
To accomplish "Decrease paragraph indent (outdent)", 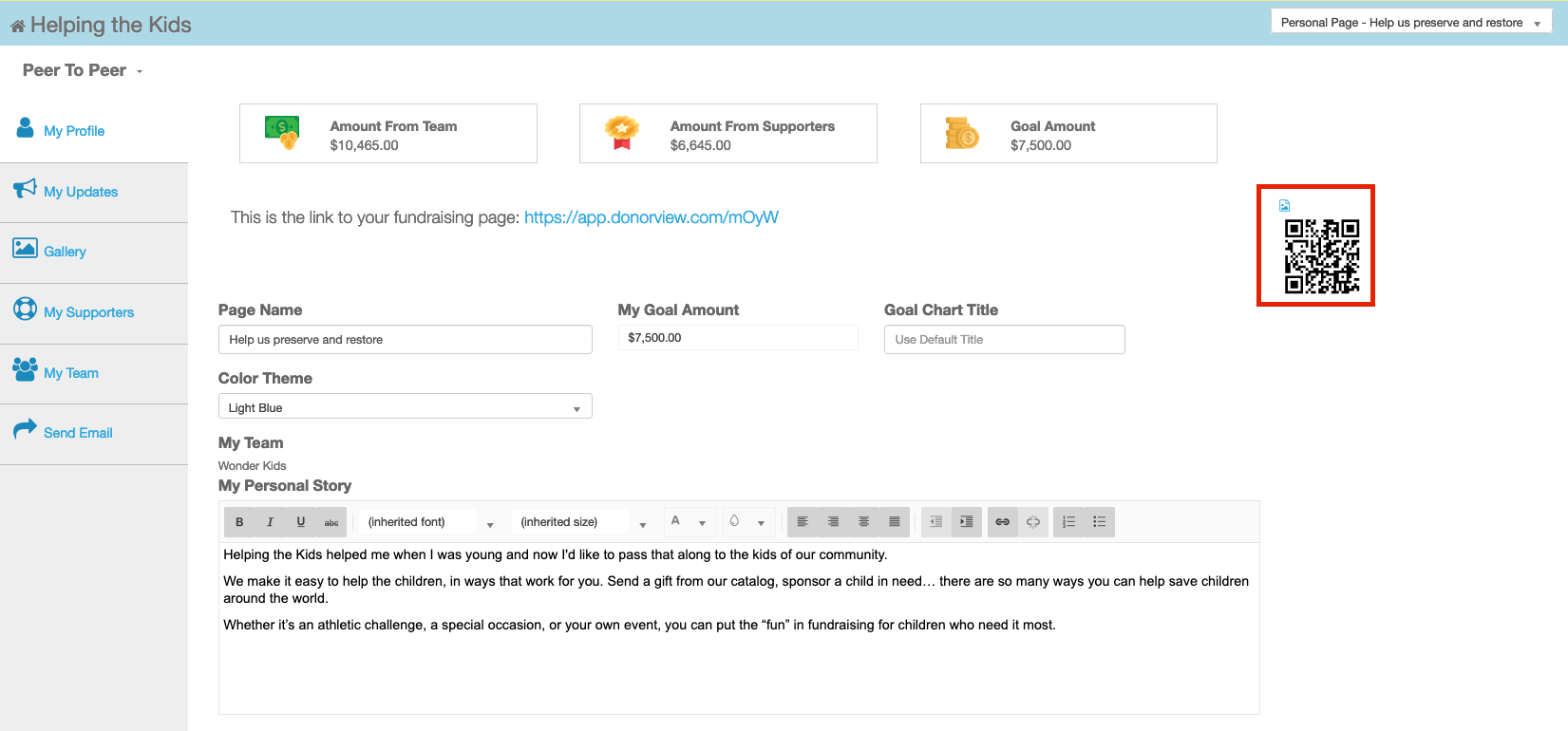I will click(x=935, y=522).
